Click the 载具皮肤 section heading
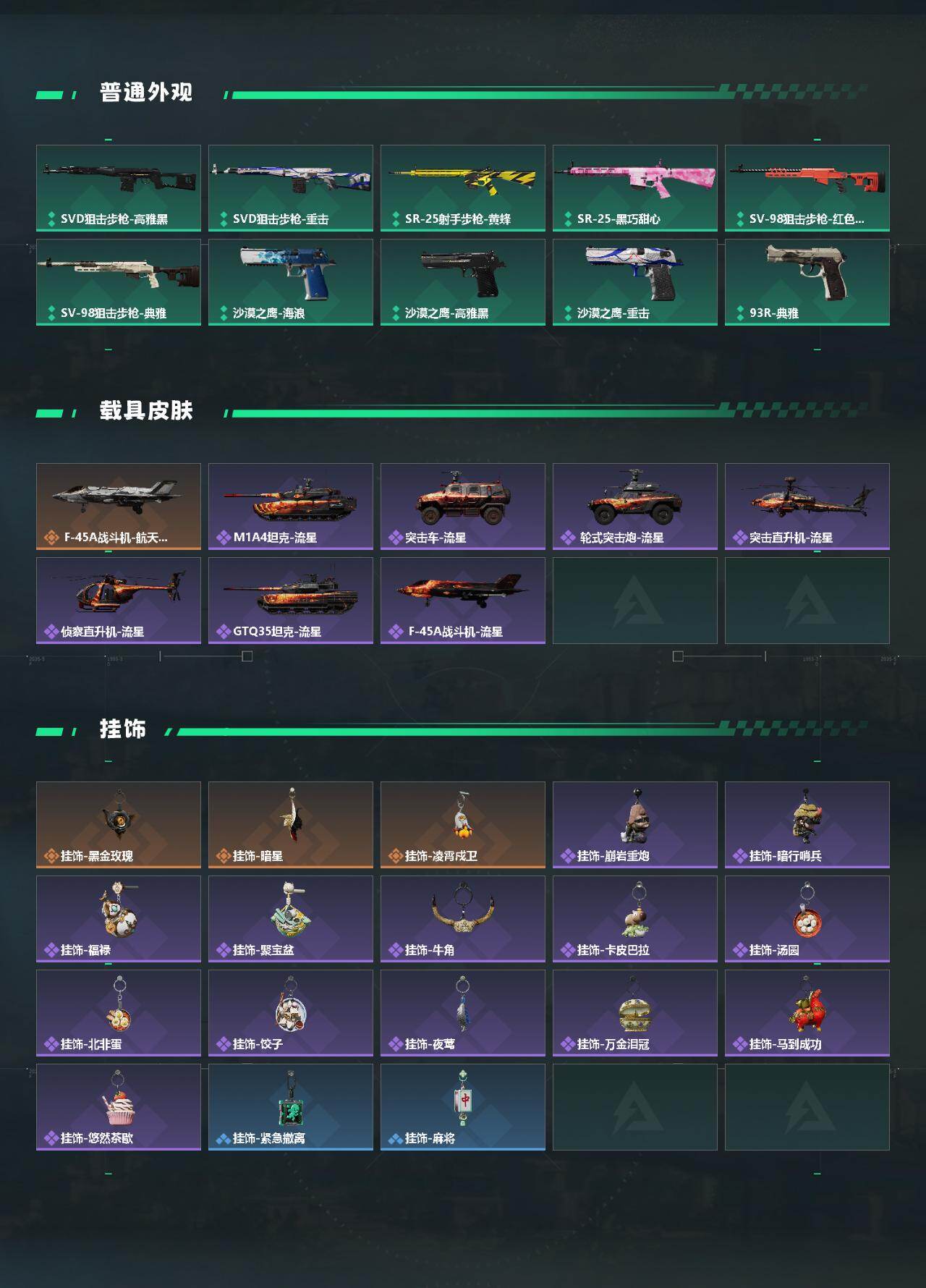 coord(146,411)
